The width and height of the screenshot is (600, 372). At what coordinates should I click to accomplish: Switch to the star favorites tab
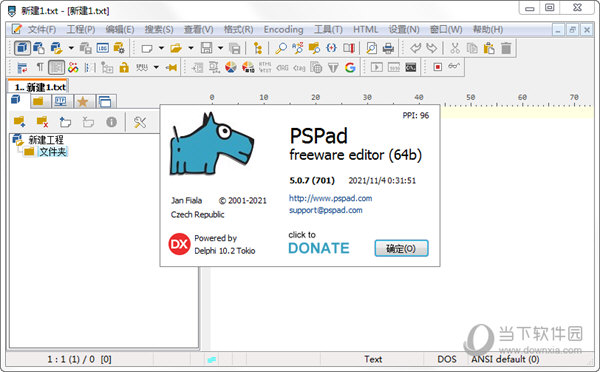pyautogui.click(x=83, y=101)
